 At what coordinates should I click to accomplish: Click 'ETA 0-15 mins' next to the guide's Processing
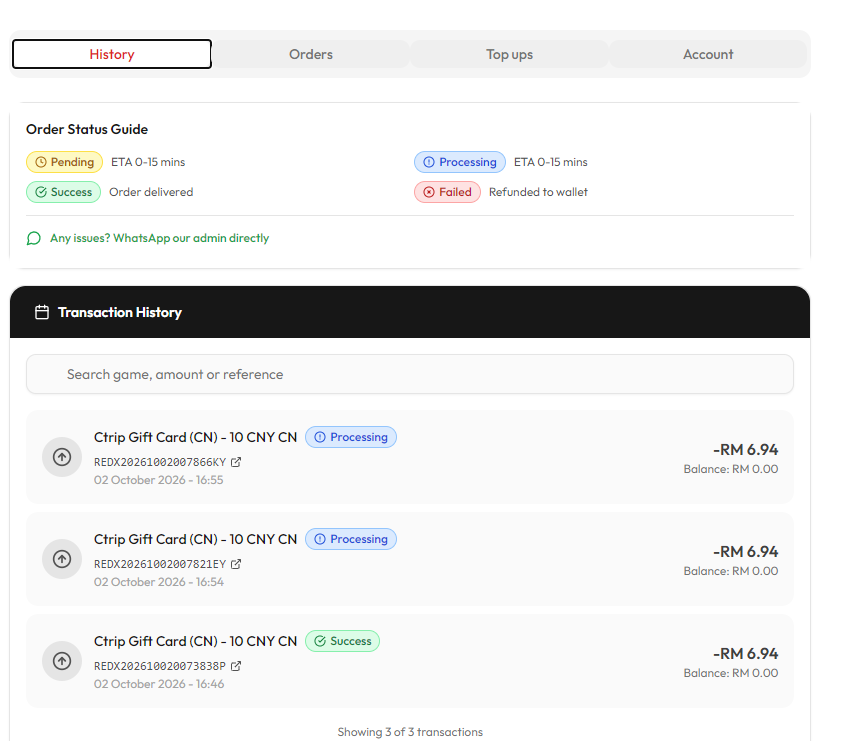[550, 162]
